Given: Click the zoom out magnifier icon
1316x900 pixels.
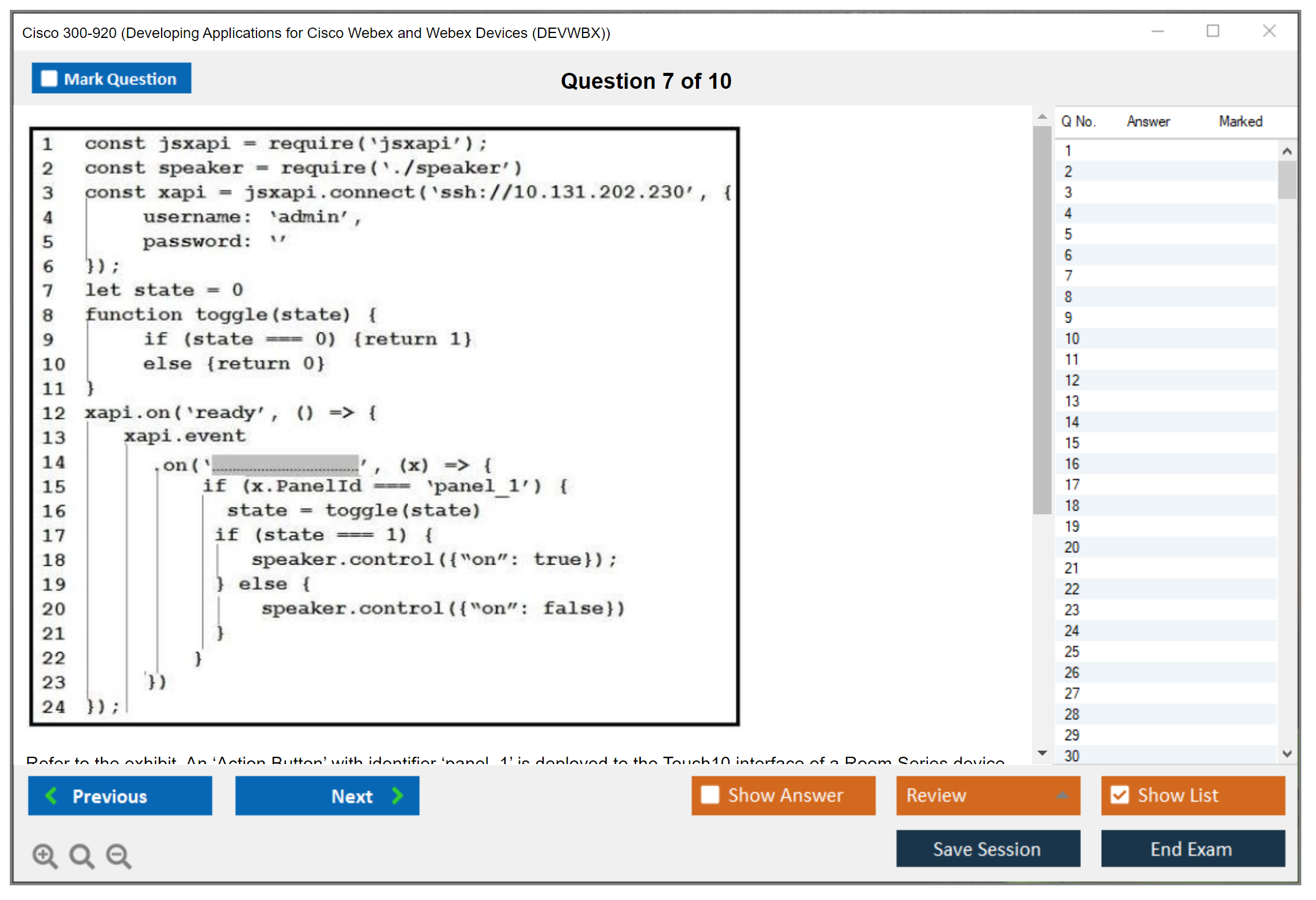Looking at the screenshot, I should point(119,855).
